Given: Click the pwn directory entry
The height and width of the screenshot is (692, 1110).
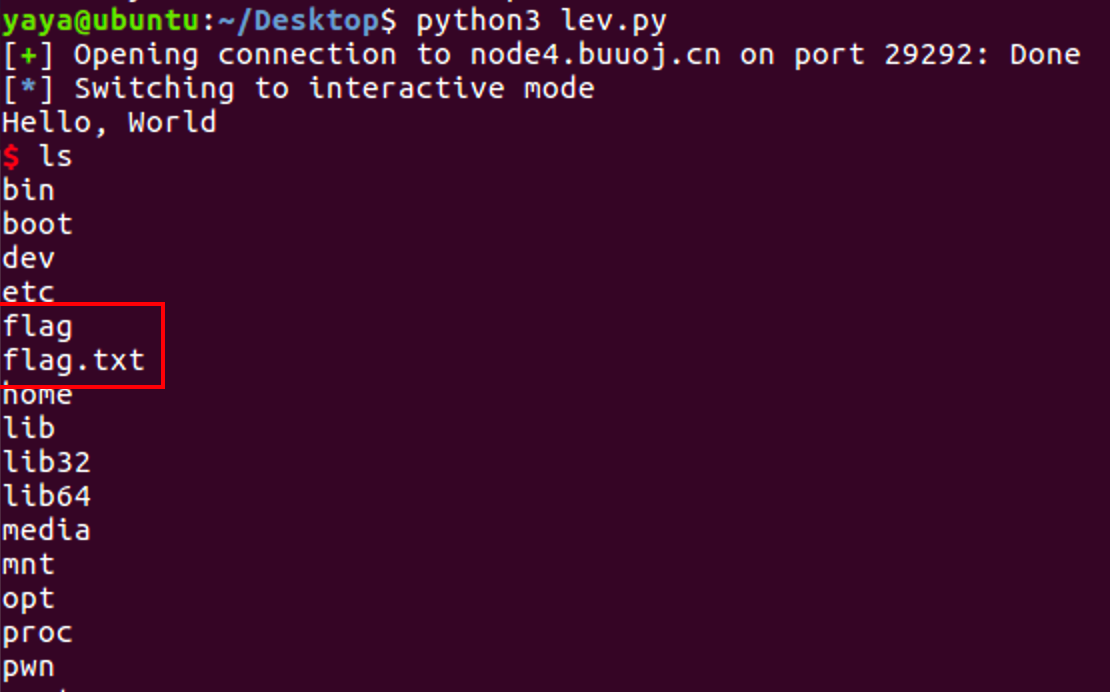Looking at the screenshot, I should [x=28, y=666].
